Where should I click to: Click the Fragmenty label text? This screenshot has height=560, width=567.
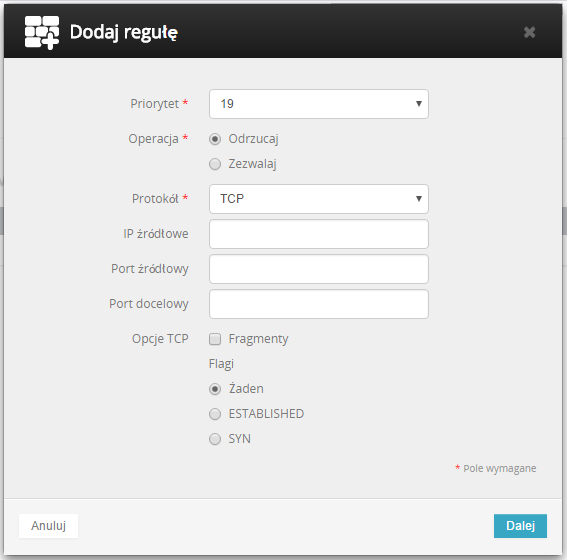coord(258,339)
